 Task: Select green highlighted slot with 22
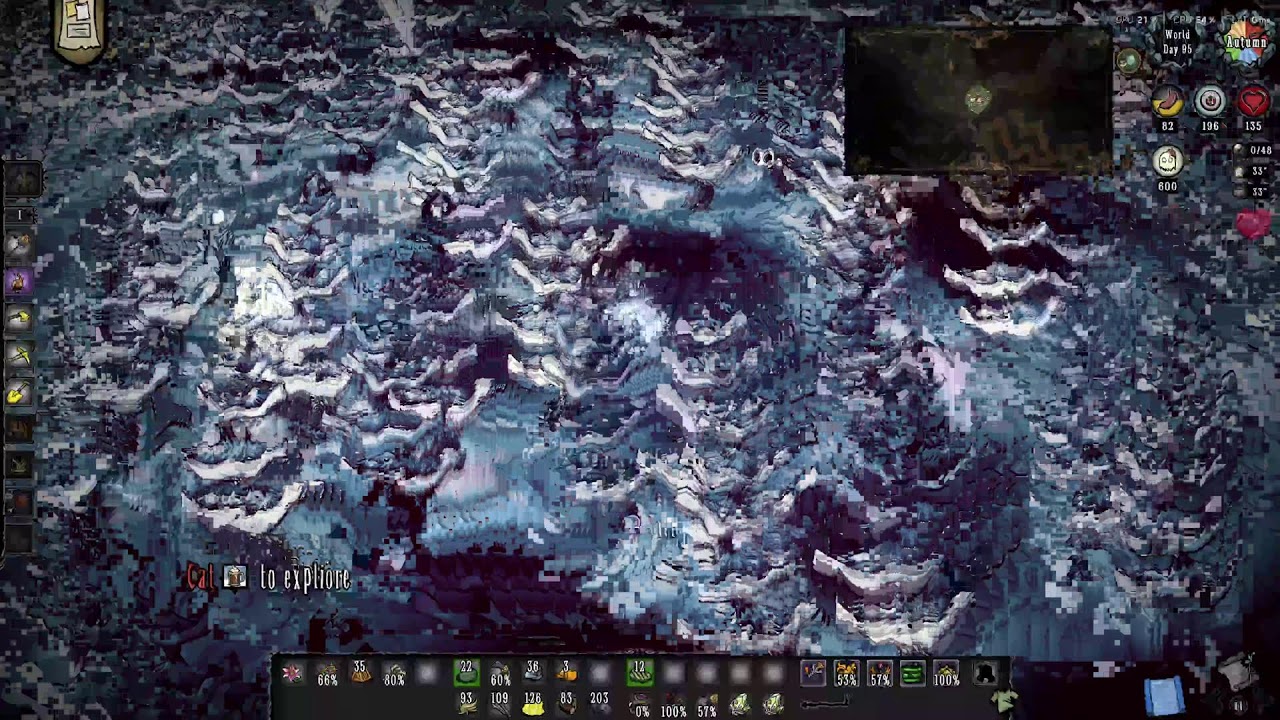click(x=465, y=674)
